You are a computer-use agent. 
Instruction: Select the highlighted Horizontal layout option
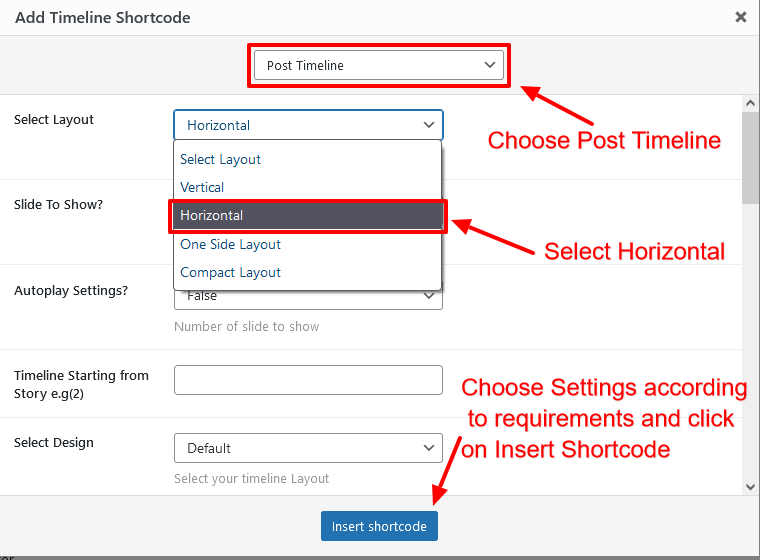point(307,216)
